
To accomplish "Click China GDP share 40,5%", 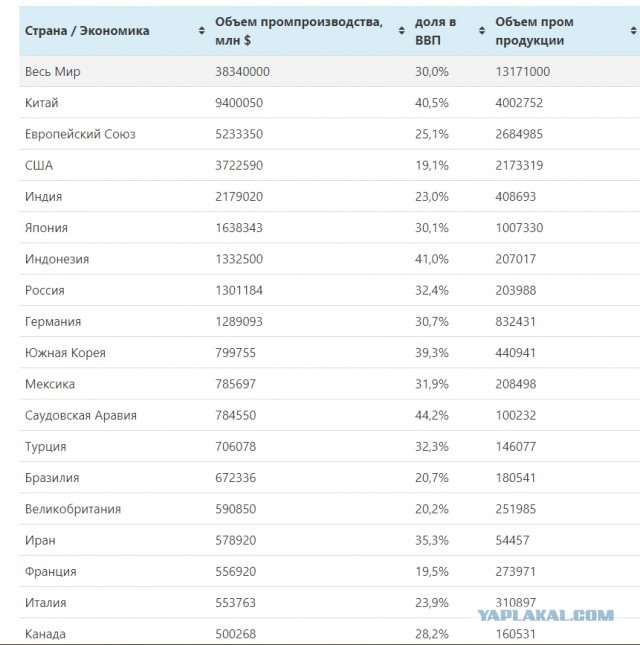I will [431, 103].
